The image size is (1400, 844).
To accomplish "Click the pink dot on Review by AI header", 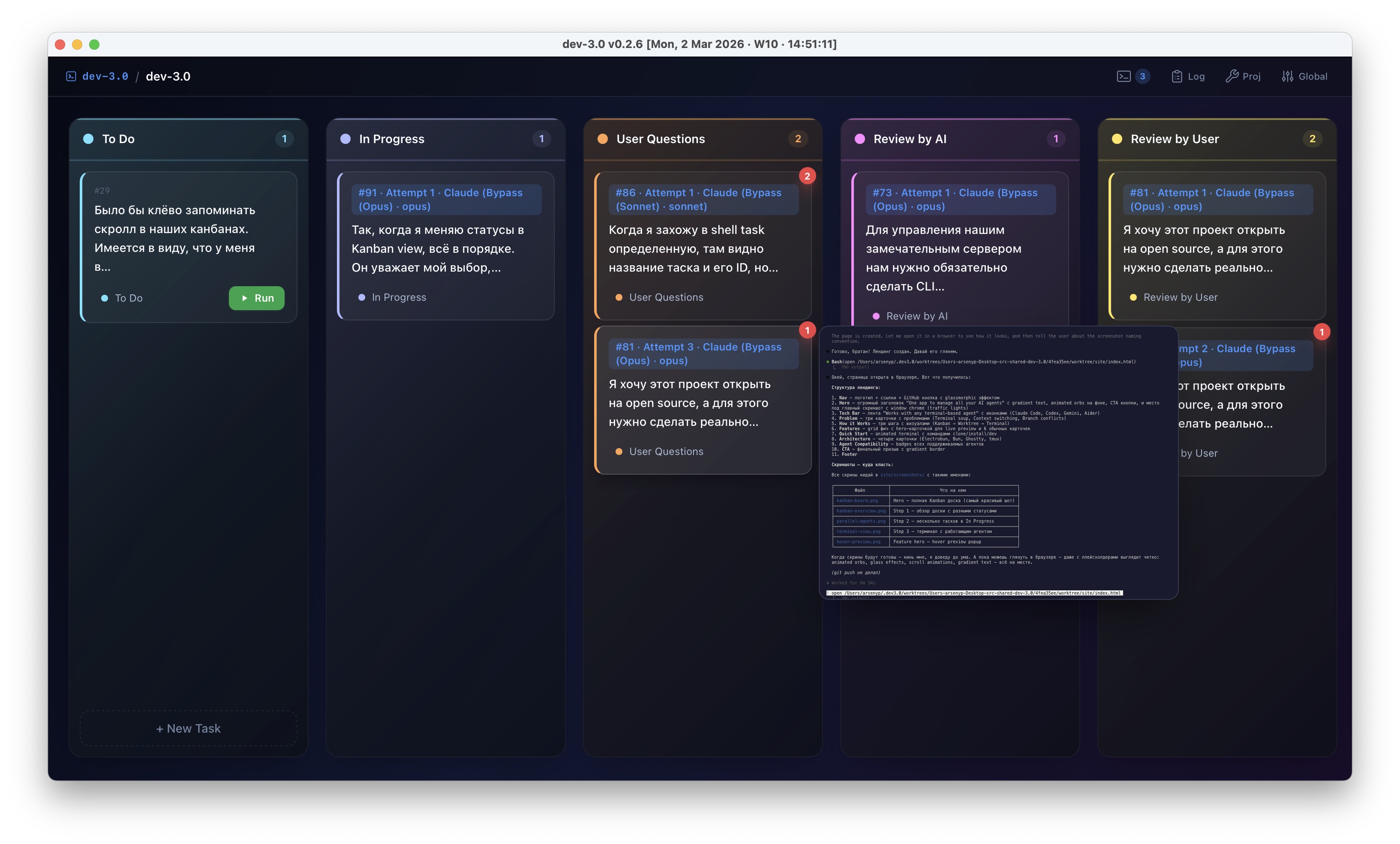I will point(859,138).
